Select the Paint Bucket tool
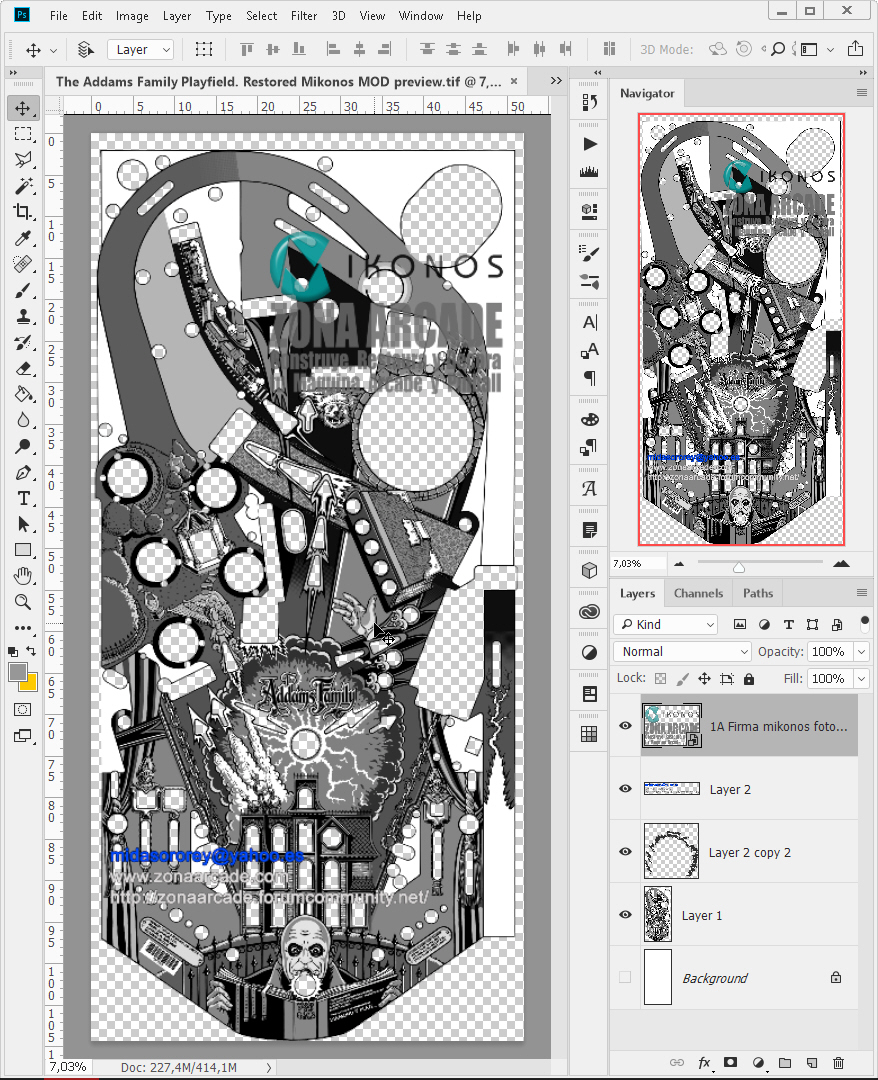The width and height of the screenshot is (878, 1080). [x=23, y=395]
